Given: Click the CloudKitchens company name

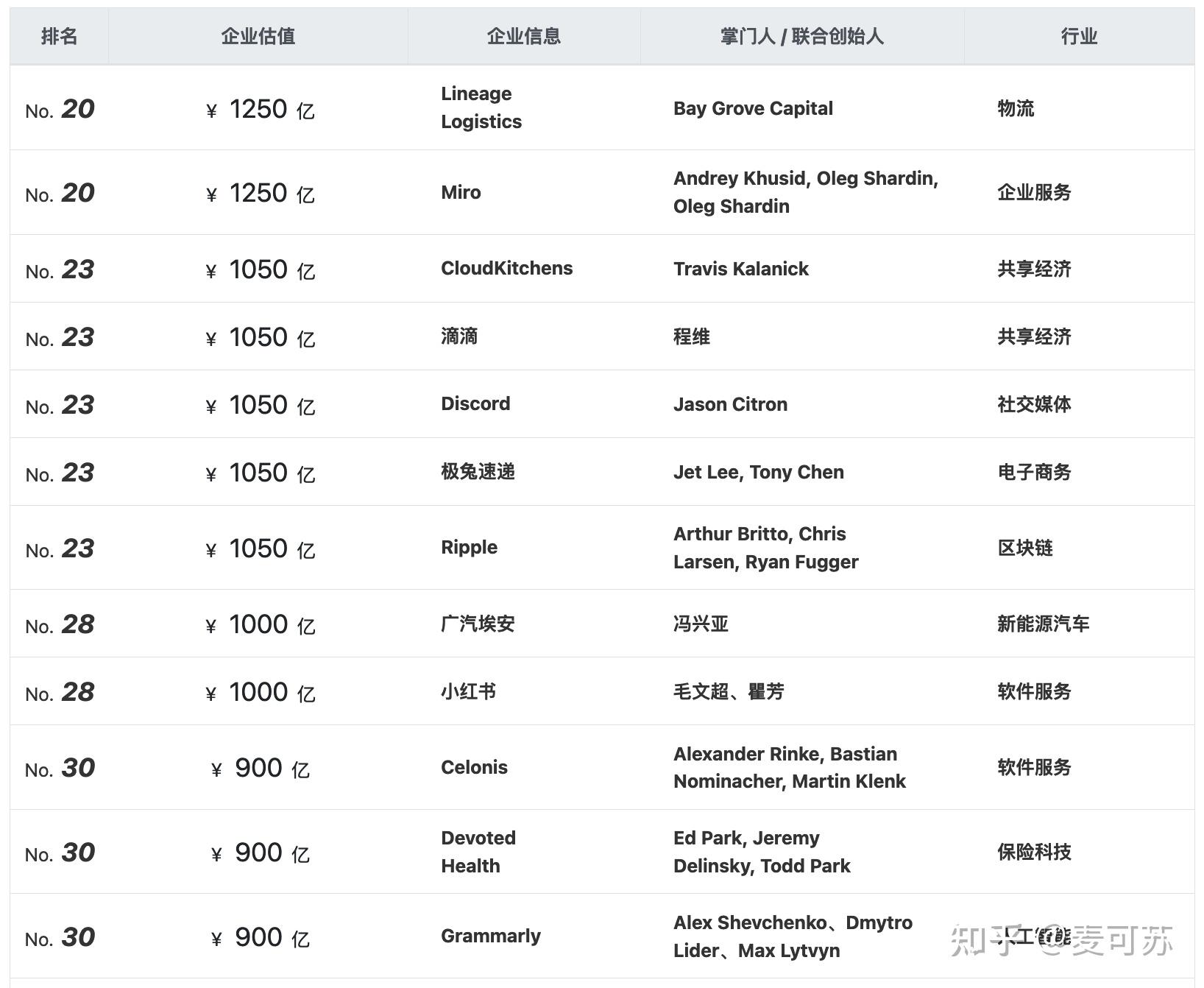Looking at the screenshot, I should (506, 268).
